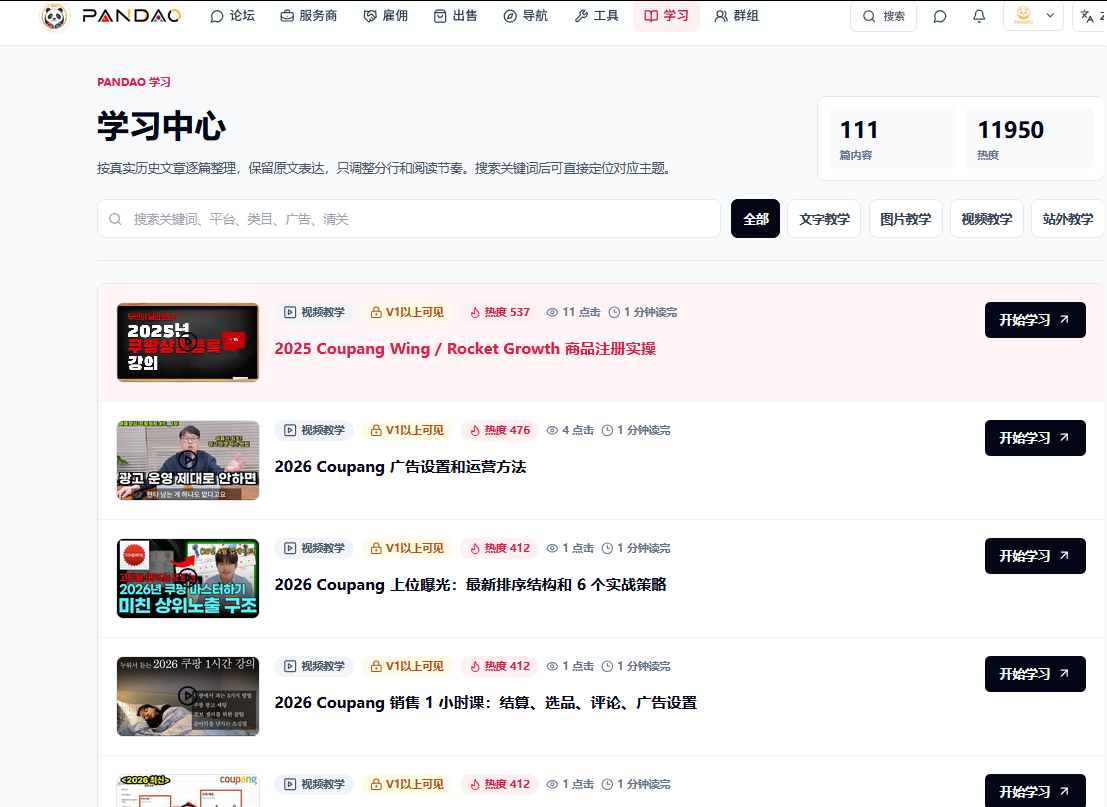1107x807 pixels.
Task: Click 视频教学 tag on 销售 1 小时课 row
Action: [x=314, y=666]
